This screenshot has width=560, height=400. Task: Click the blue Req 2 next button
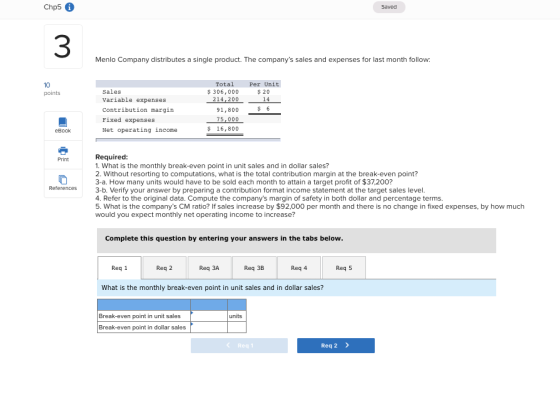pos(336,345)
